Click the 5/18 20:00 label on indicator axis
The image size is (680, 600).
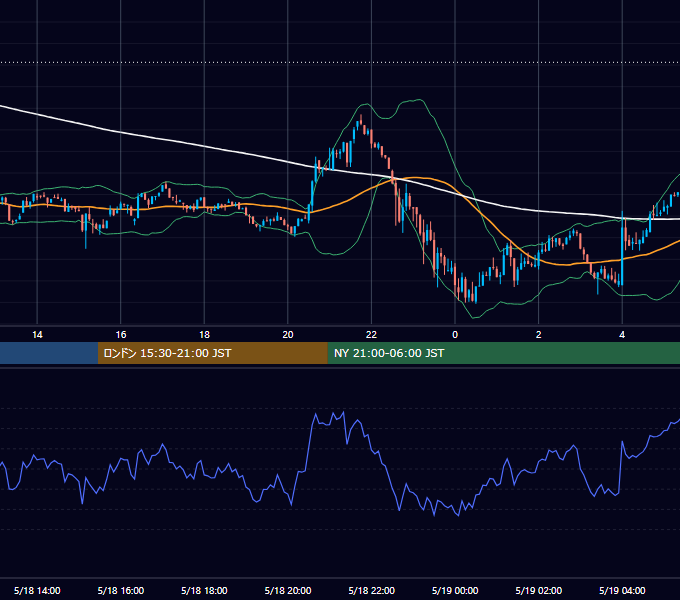(288, 590)
